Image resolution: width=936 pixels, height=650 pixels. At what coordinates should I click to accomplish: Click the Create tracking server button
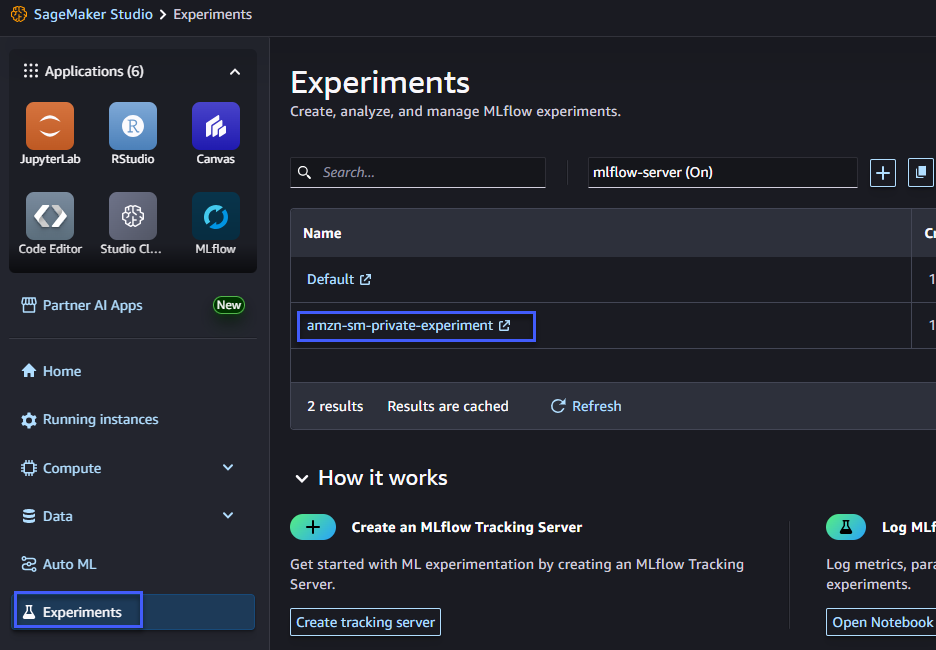pyautogui.click(x=365, y=622)
